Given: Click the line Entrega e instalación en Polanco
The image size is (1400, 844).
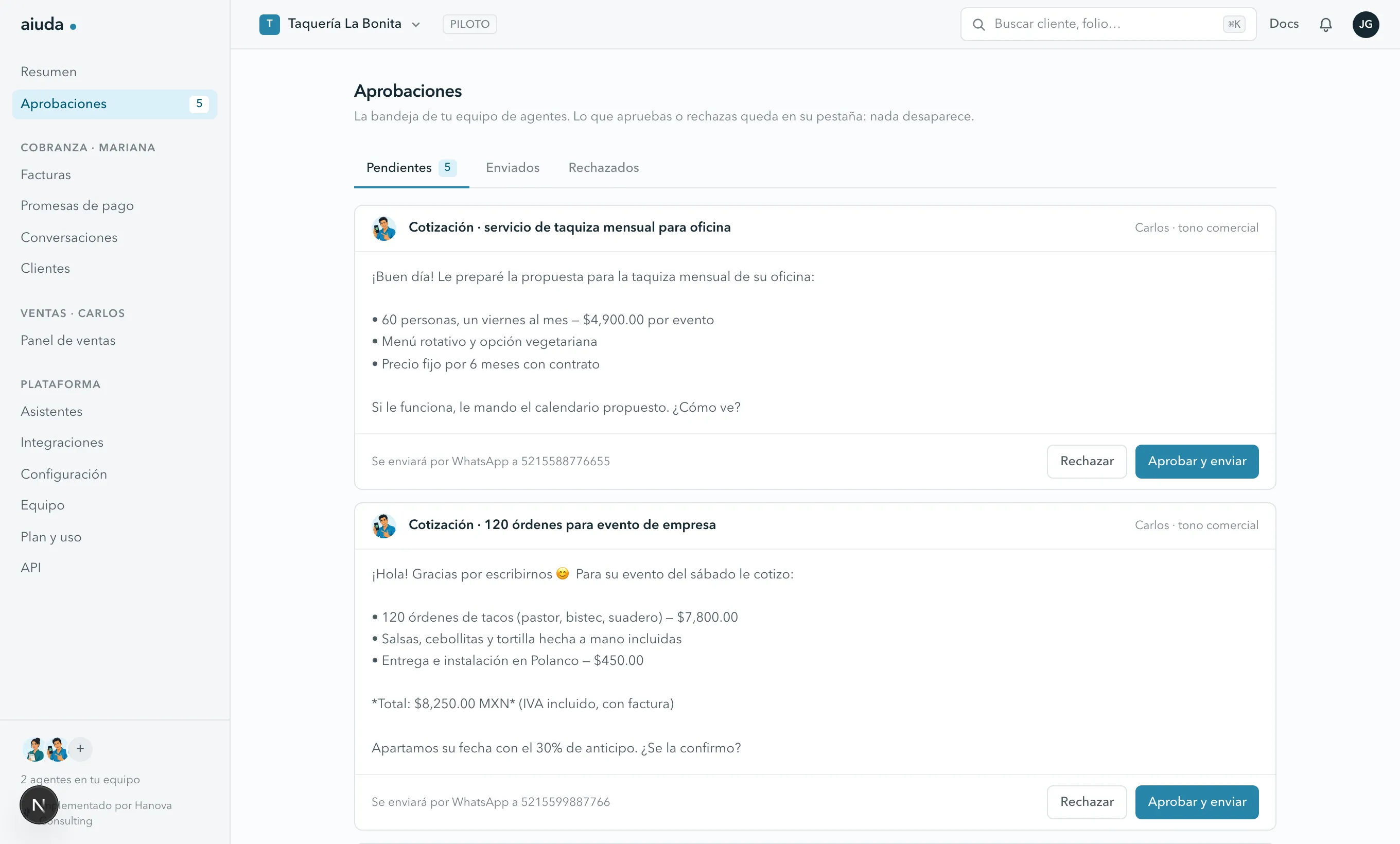Looking at the screenshot, I should (507, 661).
